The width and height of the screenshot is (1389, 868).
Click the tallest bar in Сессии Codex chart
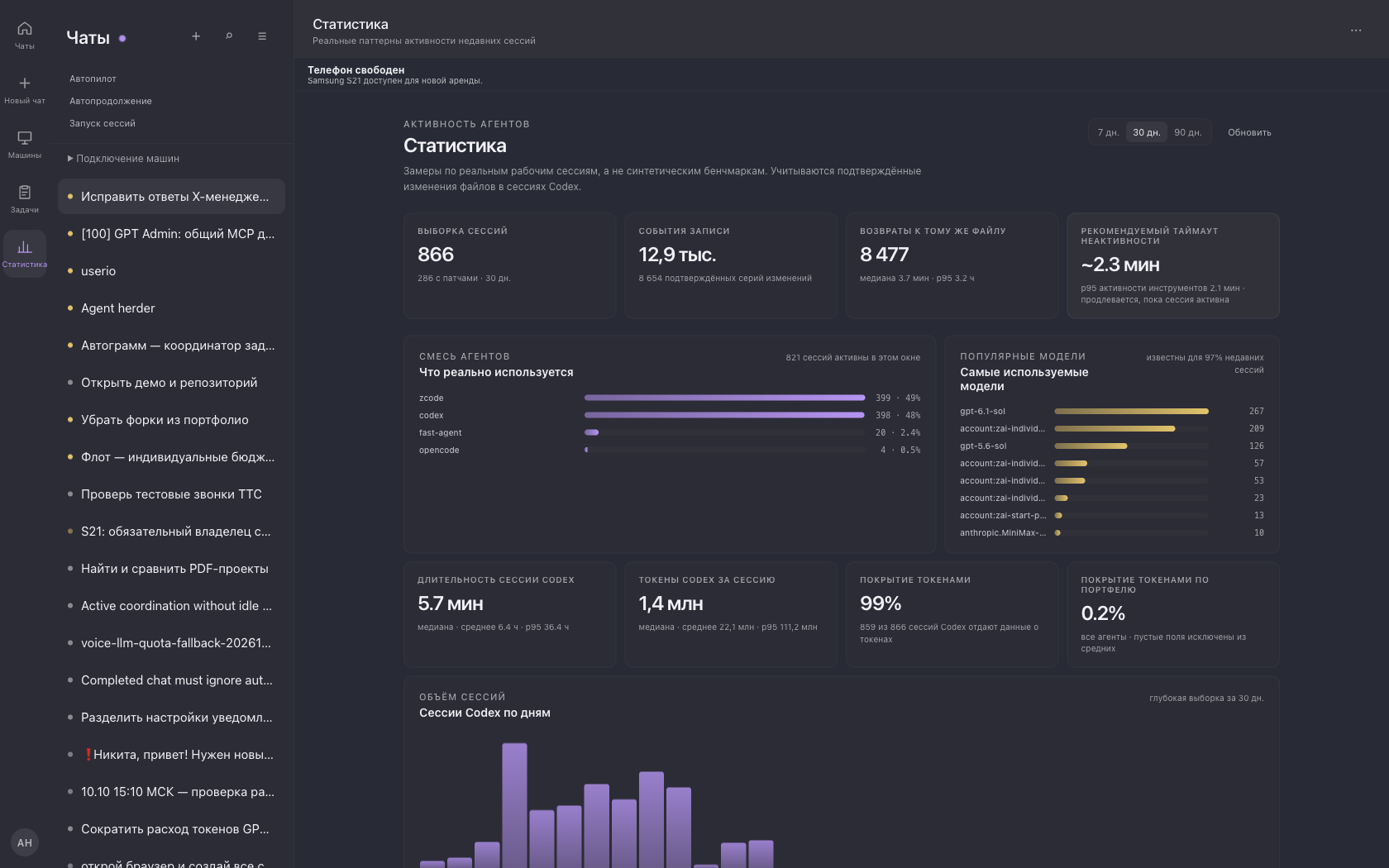[x=514, y=805]
